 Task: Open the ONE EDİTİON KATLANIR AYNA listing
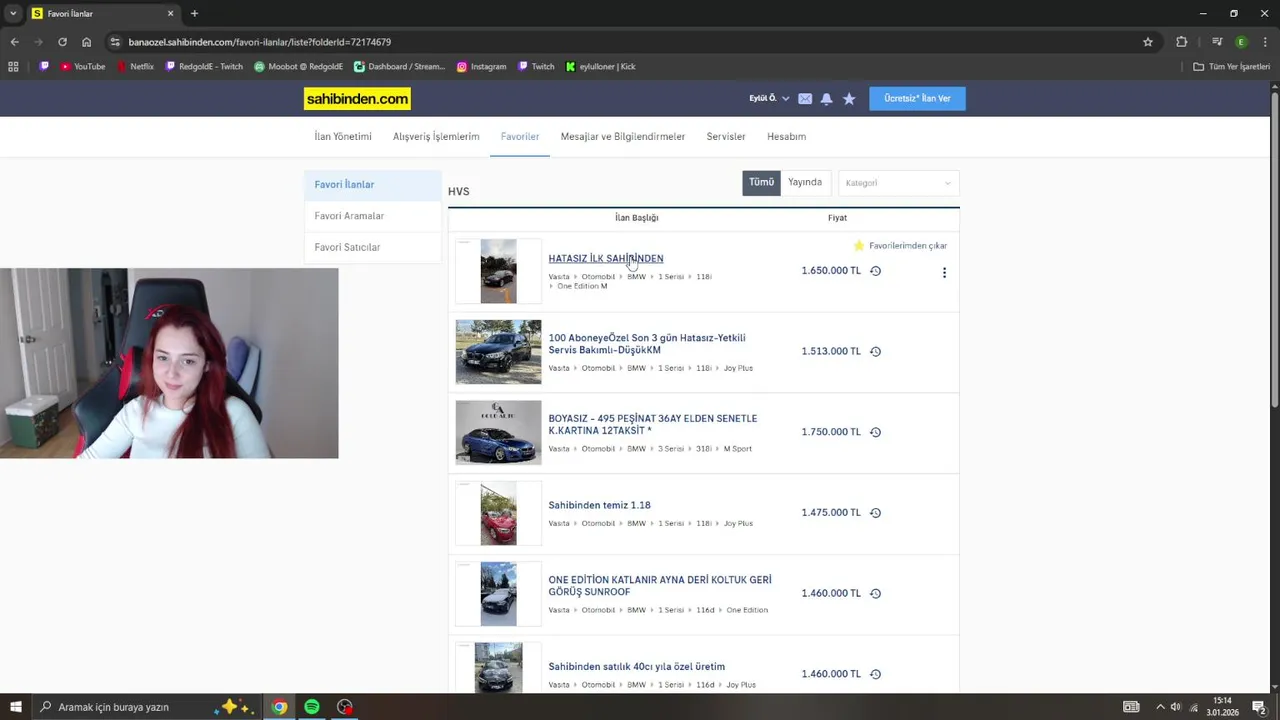point(660,586)
